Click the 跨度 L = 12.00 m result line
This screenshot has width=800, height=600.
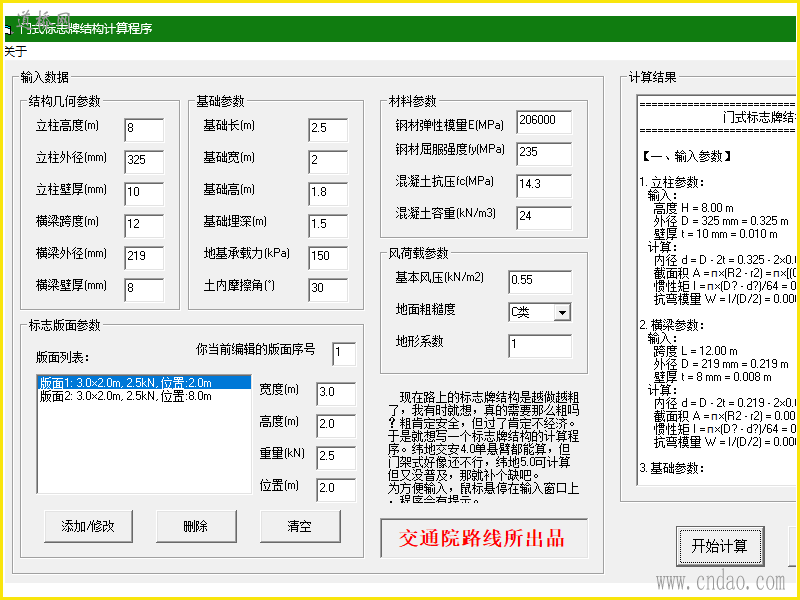(x=695, y=351)
